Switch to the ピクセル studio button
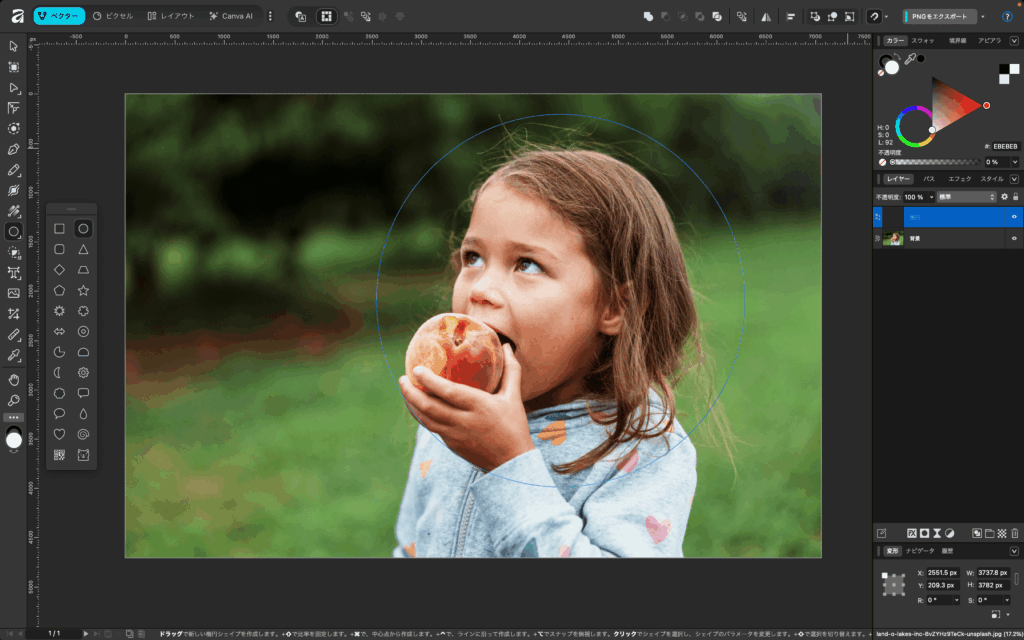The width and height of the screenshot is (1024, 640). point(113,16)
